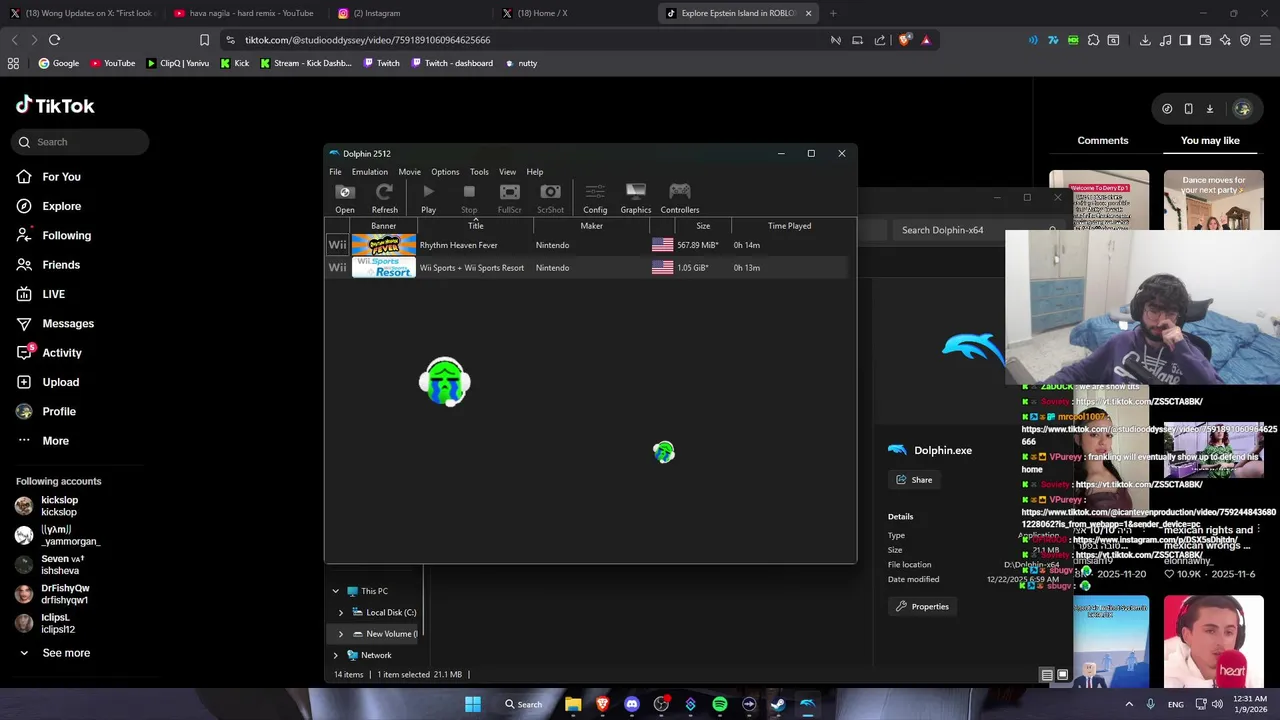Open the View menu in Dolphin
The height and width of the screenshot is (720, 1280).
pos(507,172)
